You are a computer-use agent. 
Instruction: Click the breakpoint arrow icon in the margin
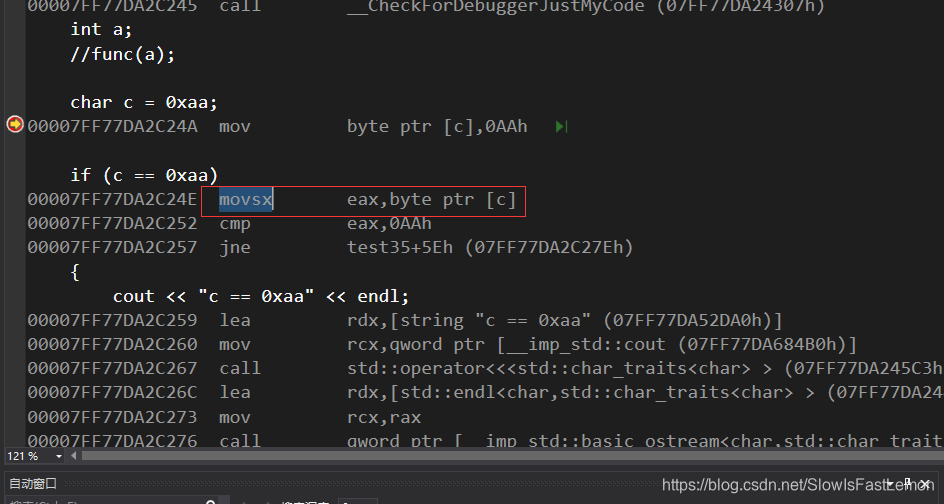(x=14, y=125)
